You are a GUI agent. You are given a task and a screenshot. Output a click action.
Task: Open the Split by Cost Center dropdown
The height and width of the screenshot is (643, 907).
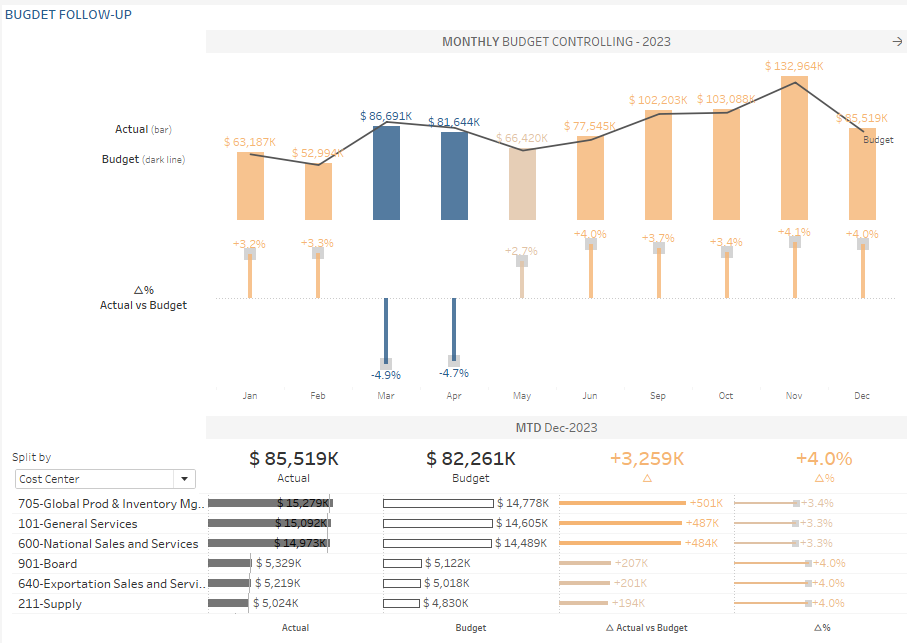105,479
